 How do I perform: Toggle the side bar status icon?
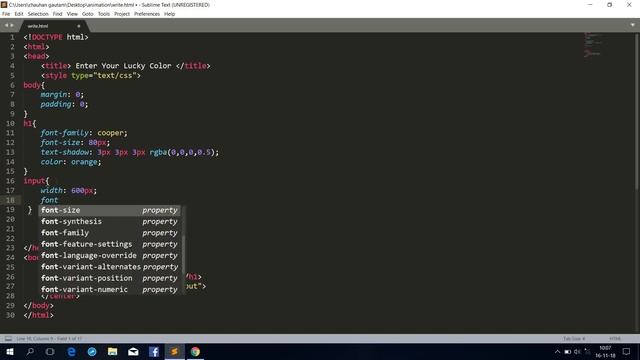pos(8,338)
